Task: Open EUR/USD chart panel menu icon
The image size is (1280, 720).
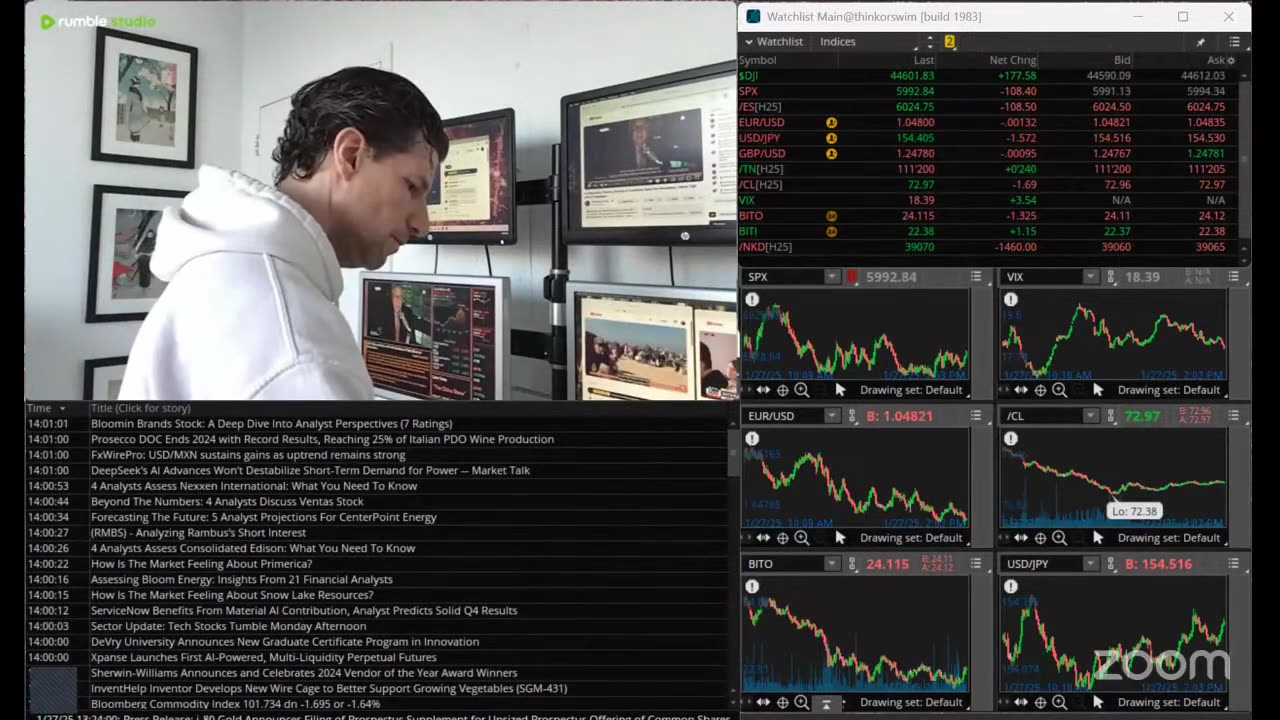Action: 976,416
